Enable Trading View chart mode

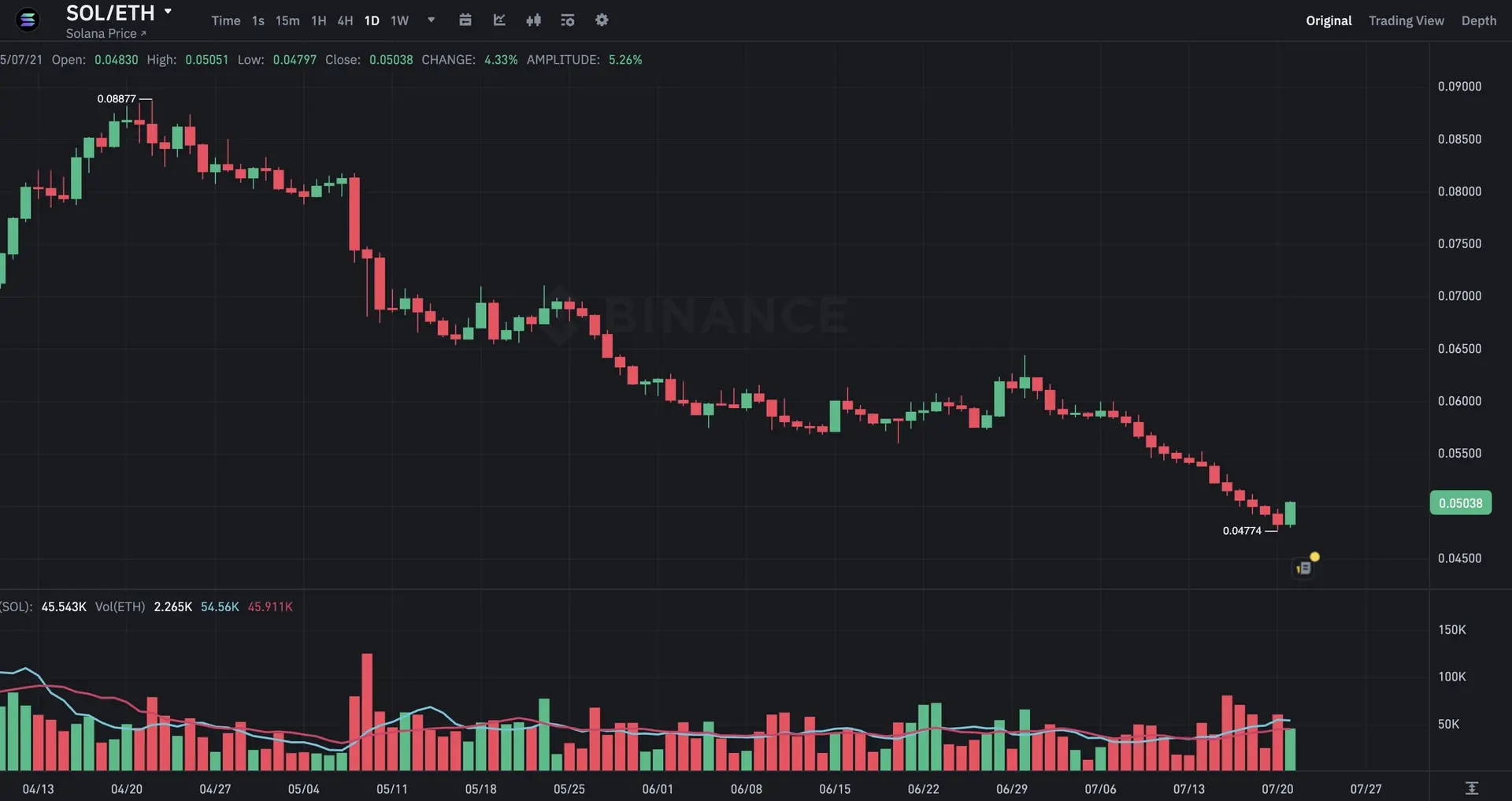[1406, 21]
